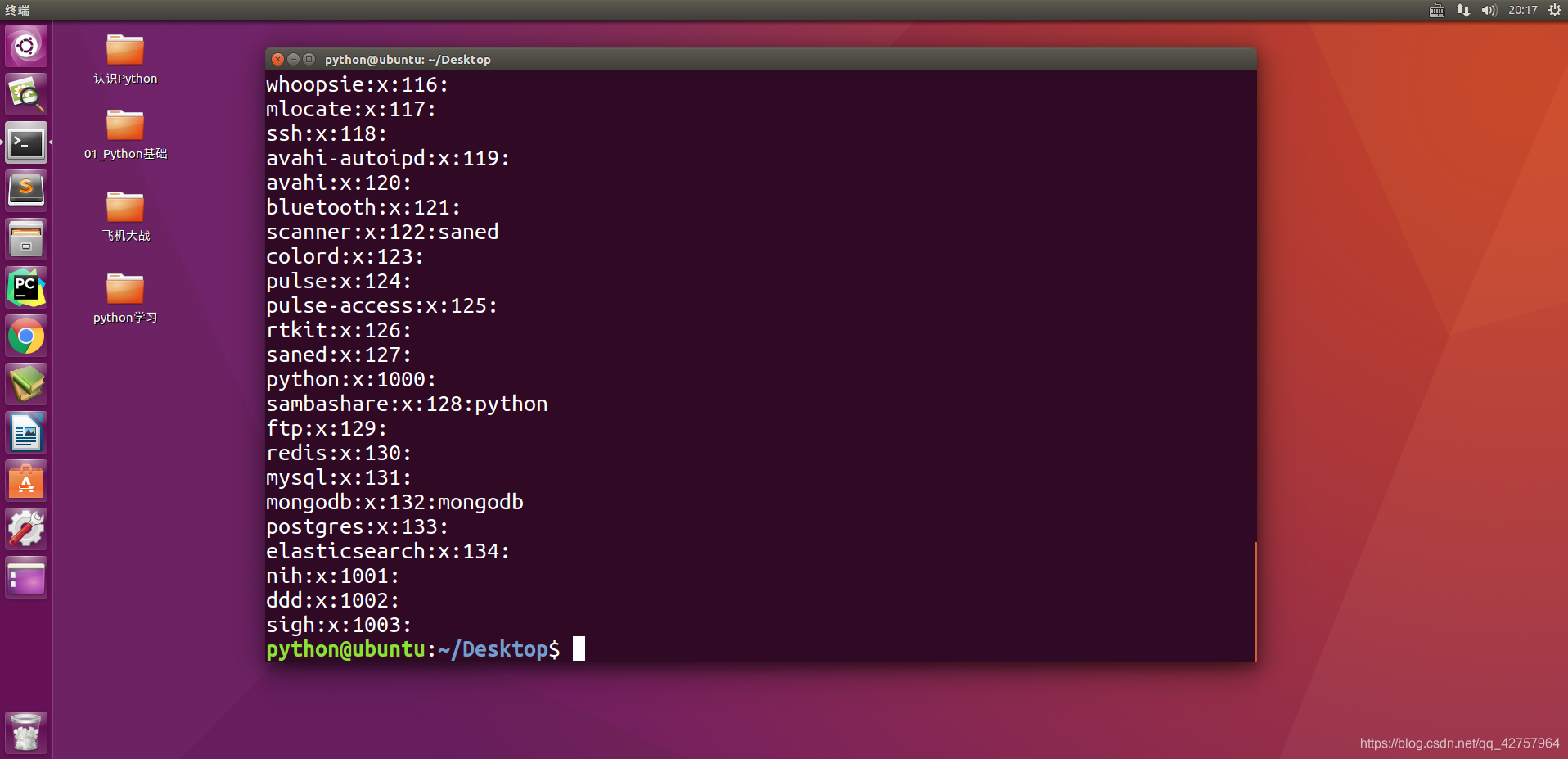Maximize the terminal window
1568x759 pixels.
click(x=309, y=59)
